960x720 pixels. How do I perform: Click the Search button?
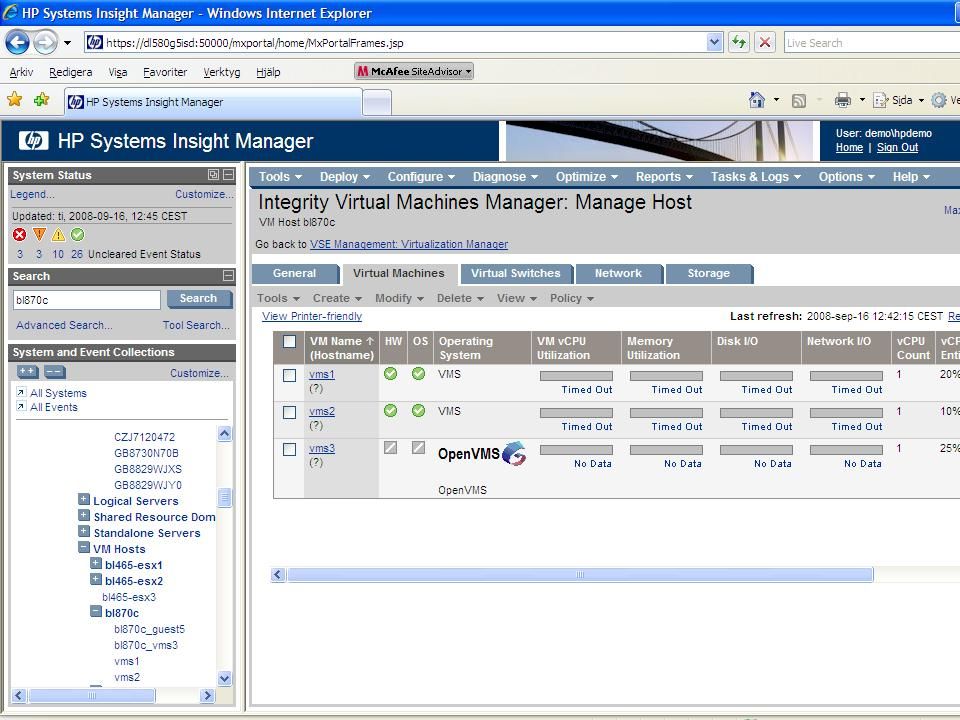pos(199,299)
